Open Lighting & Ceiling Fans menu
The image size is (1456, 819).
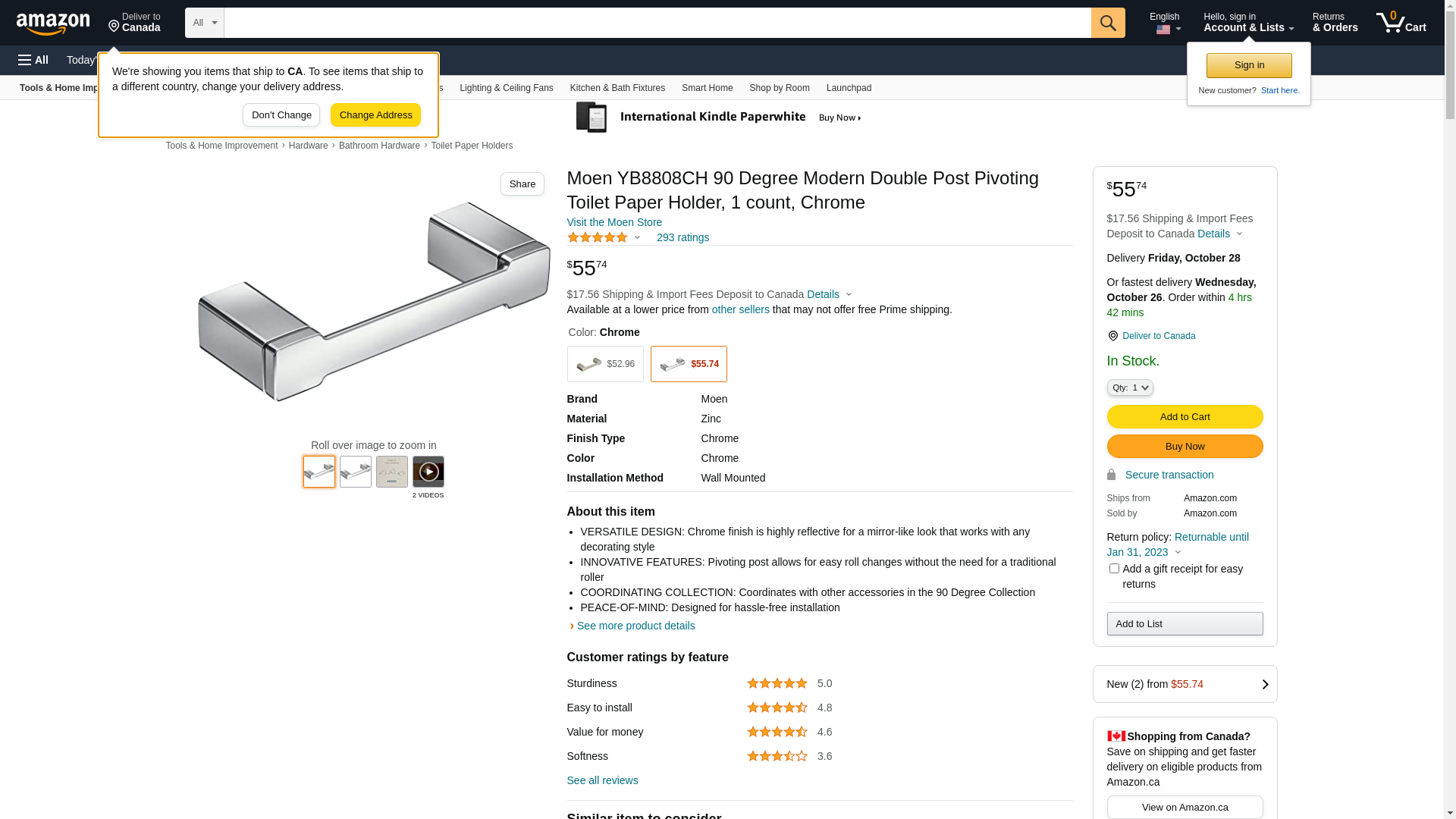coord(506,88)
